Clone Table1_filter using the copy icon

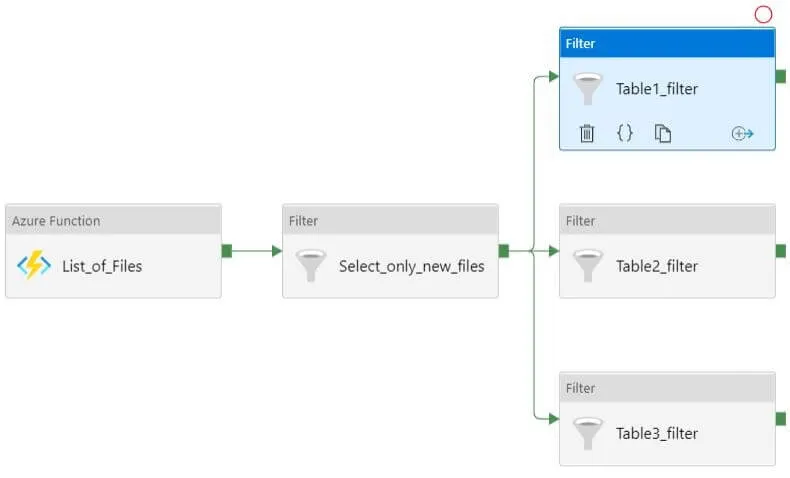[662, 133]
